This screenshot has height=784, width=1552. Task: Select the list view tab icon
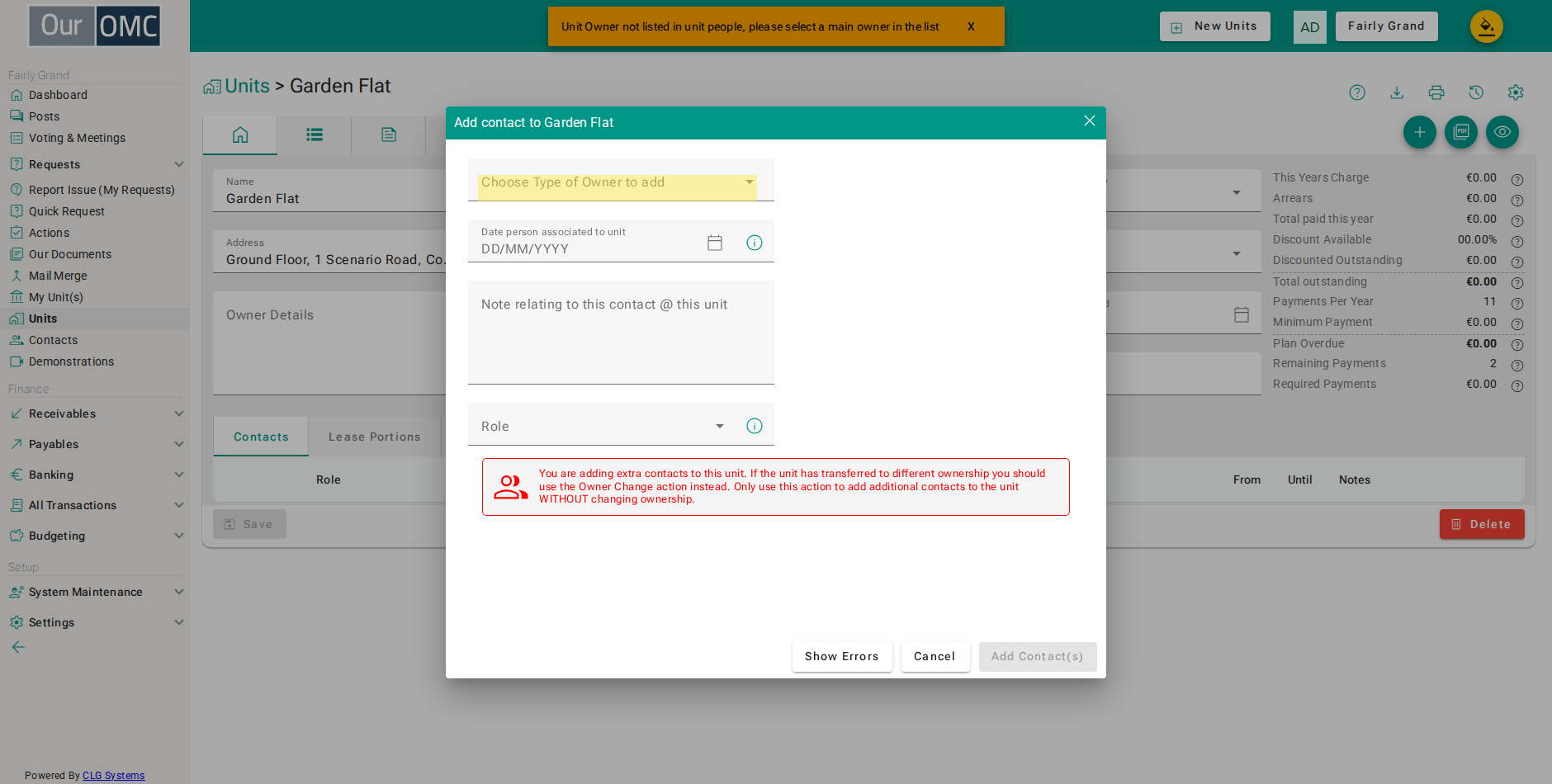(315, 135)
